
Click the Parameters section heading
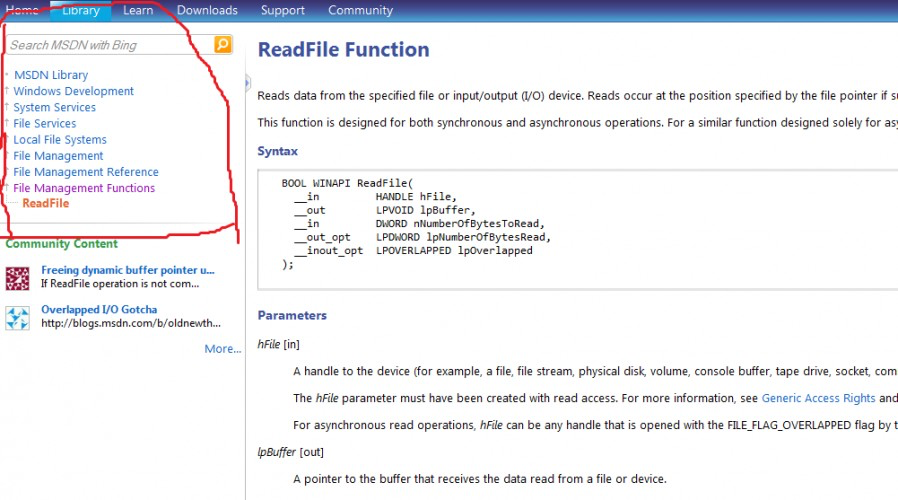click(292, 316)
